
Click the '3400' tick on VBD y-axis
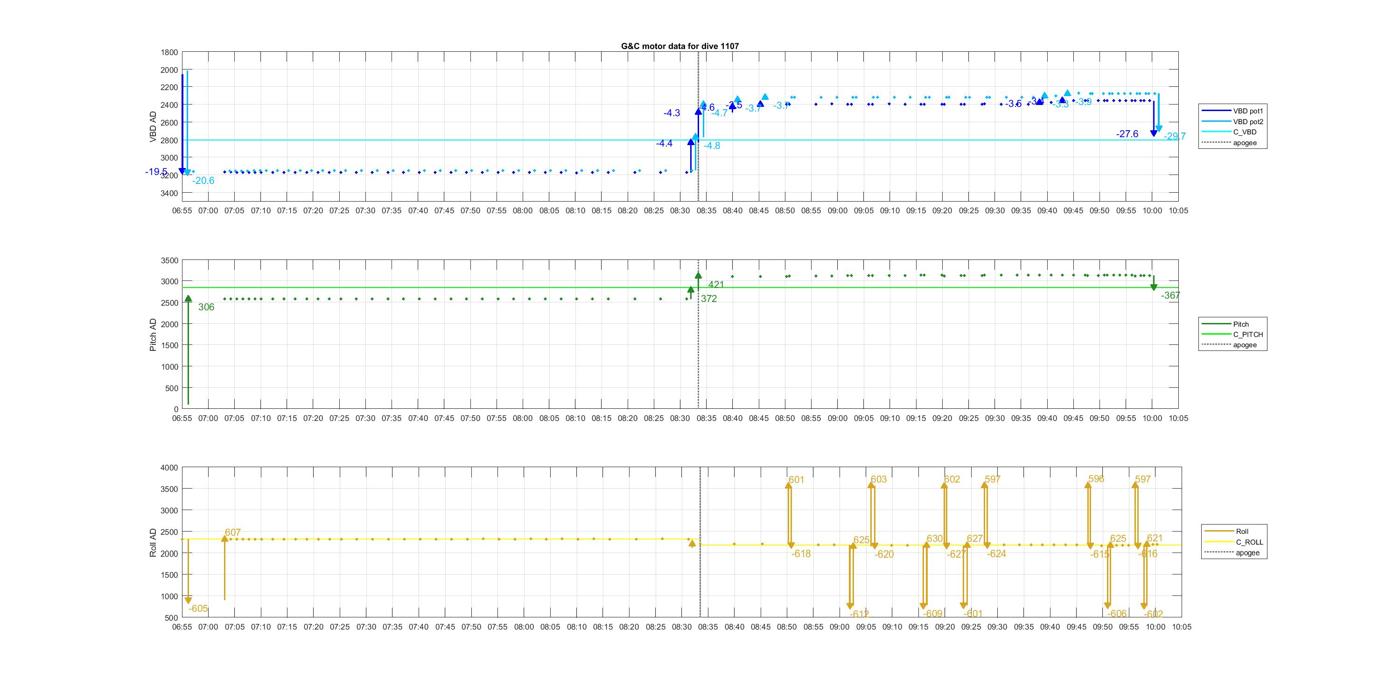168,193
